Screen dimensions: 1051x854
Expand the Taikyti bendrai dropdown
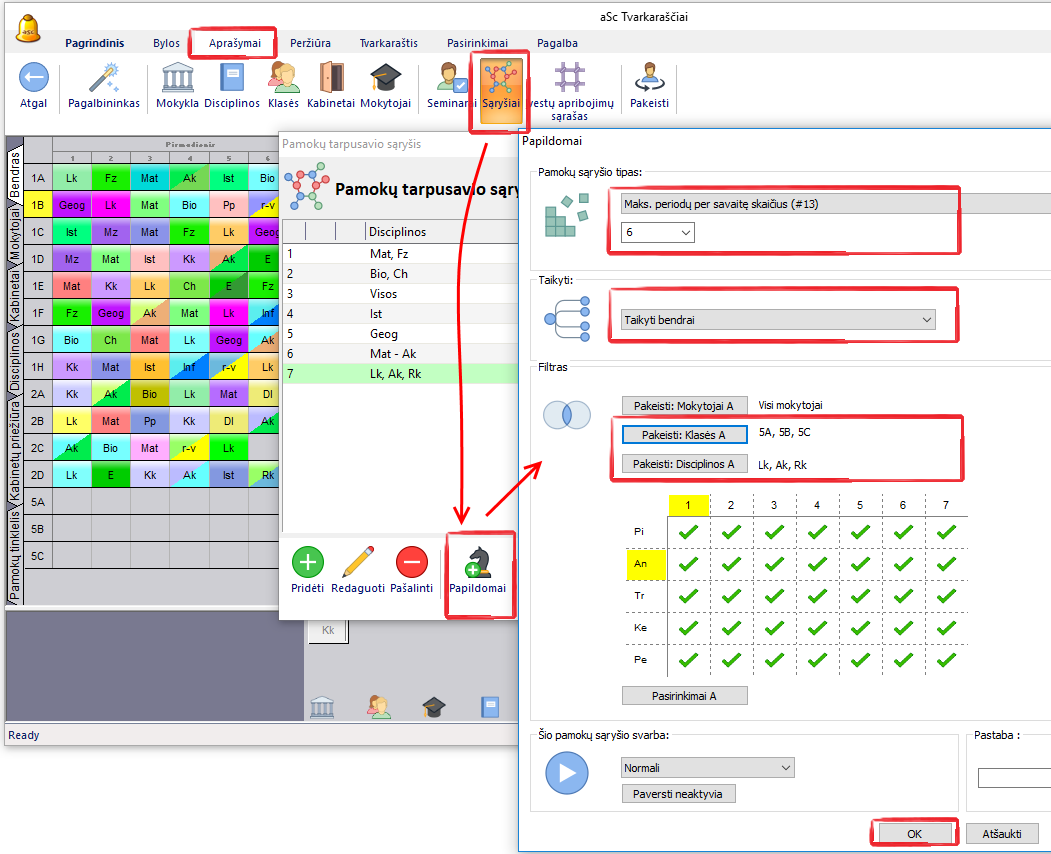tap(778, 320)
